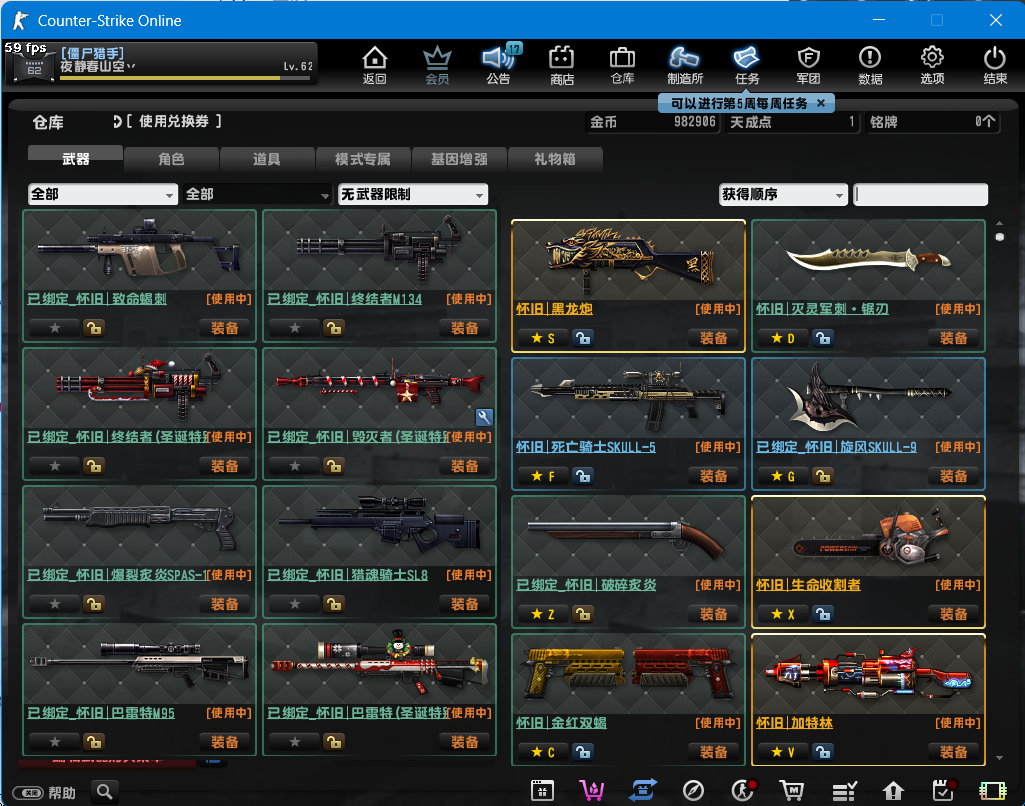The height and width of the screenshot is (806, 1025).
Task: Open the 会员 crown membership icon
Action: coord(437,65)
